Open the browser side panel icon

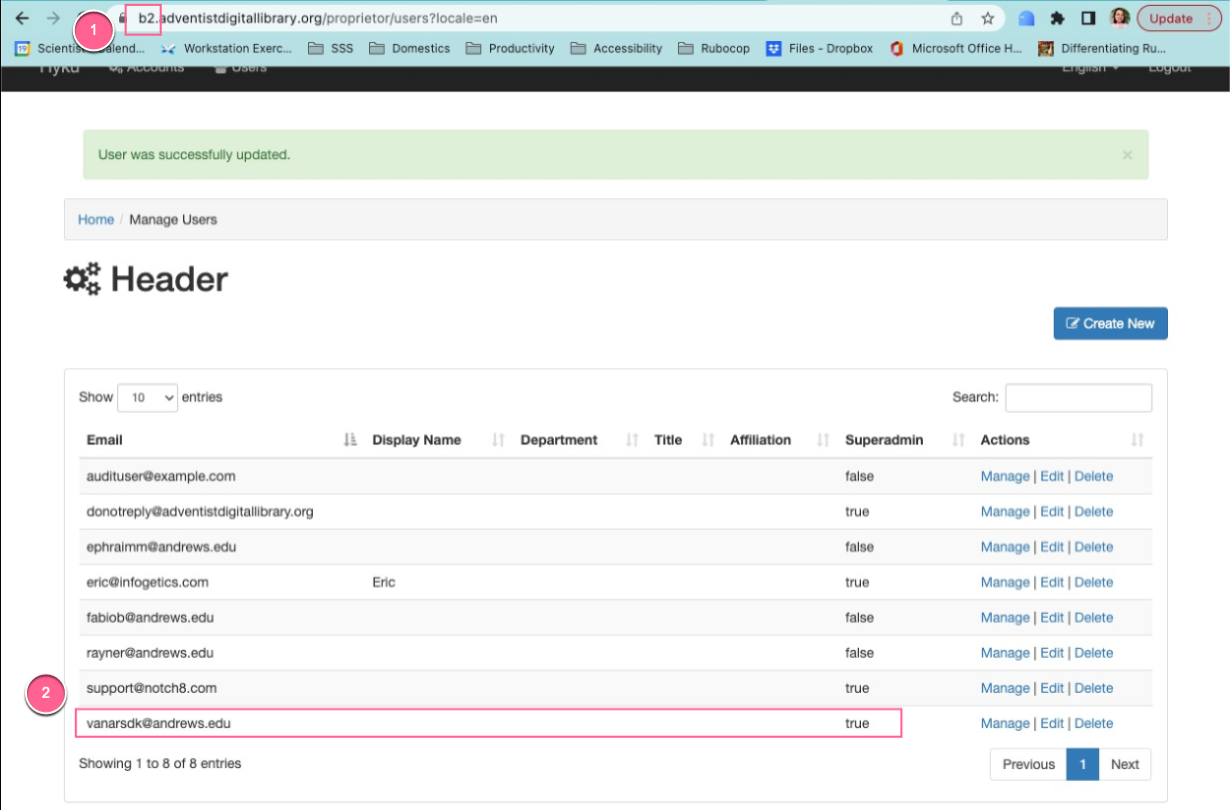tap(1089, 18)
